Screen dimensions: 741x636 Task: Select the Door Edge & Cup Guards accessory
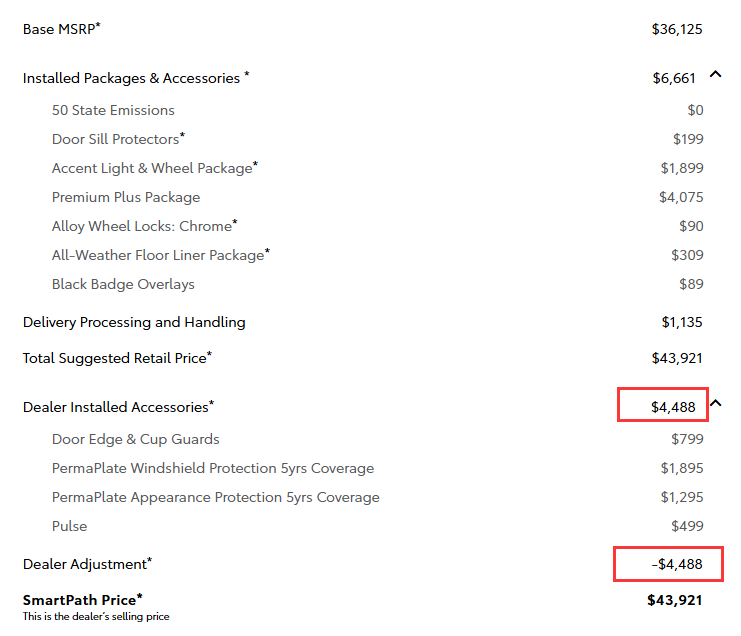pos(135,439)
